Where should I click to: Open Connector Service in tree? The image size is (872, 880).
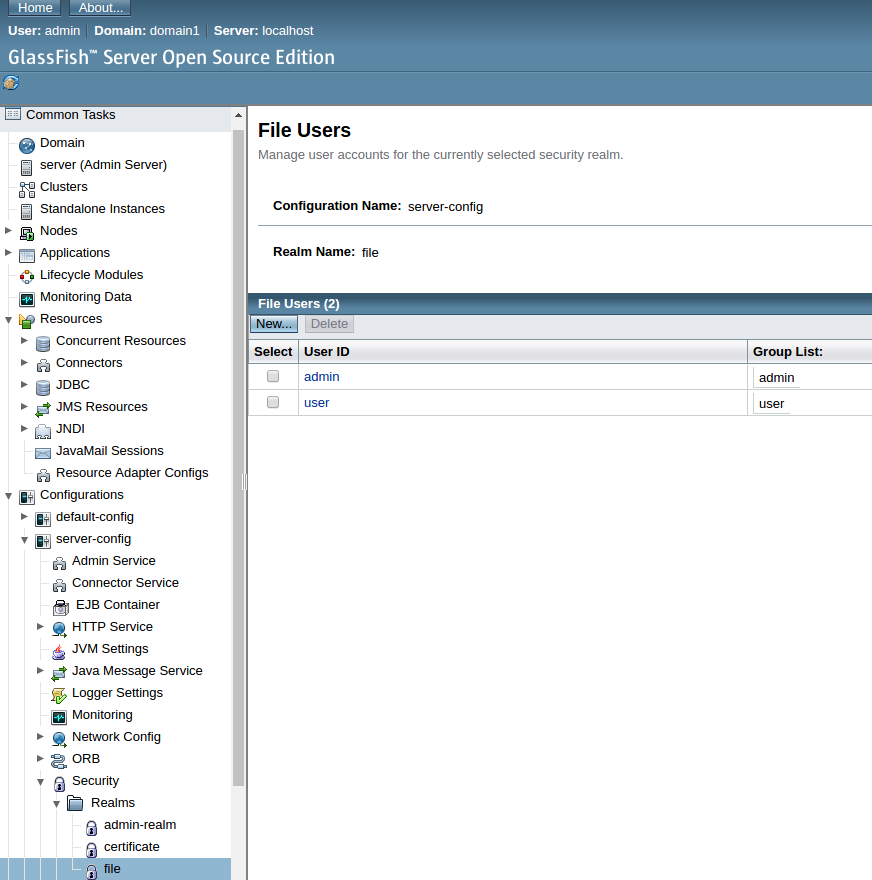[x=125, y=582]
